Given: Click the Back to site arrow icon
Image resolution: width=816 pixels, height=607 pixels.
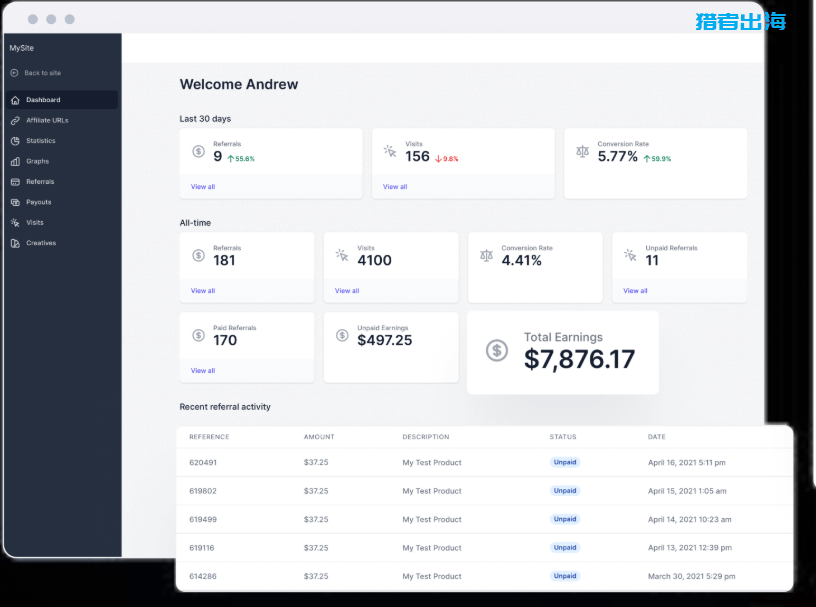Looking at the screenshot, I should coord(15,73).
